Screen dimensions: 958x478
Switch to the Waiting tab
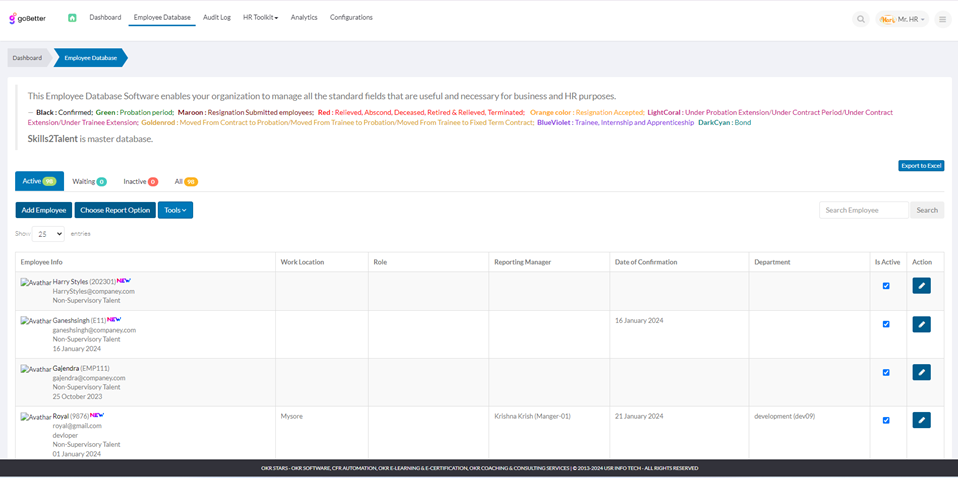(89, 182)
